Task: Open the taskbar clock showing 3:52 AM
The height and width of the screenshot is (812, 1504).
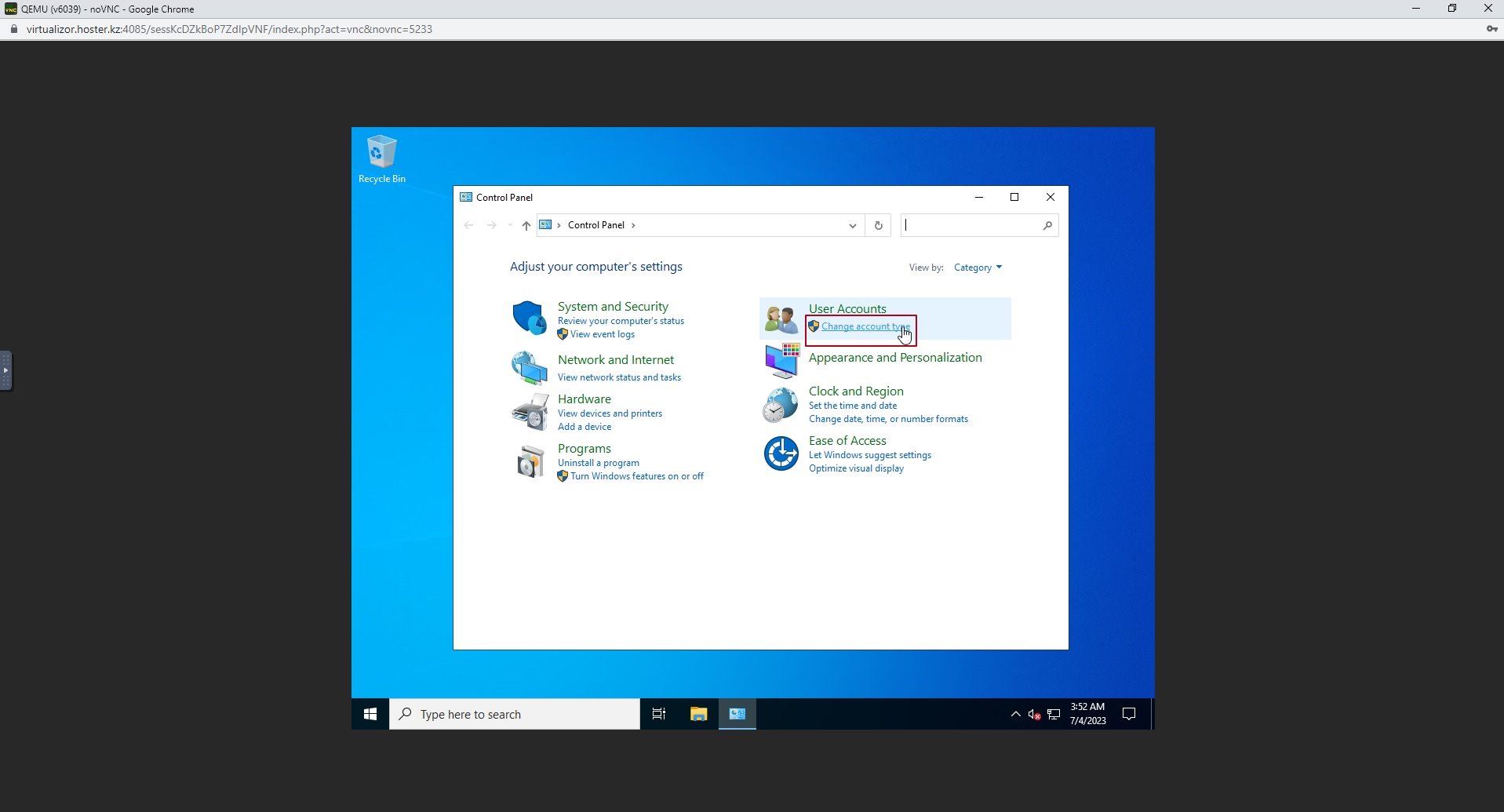Action: point(1088,714)
